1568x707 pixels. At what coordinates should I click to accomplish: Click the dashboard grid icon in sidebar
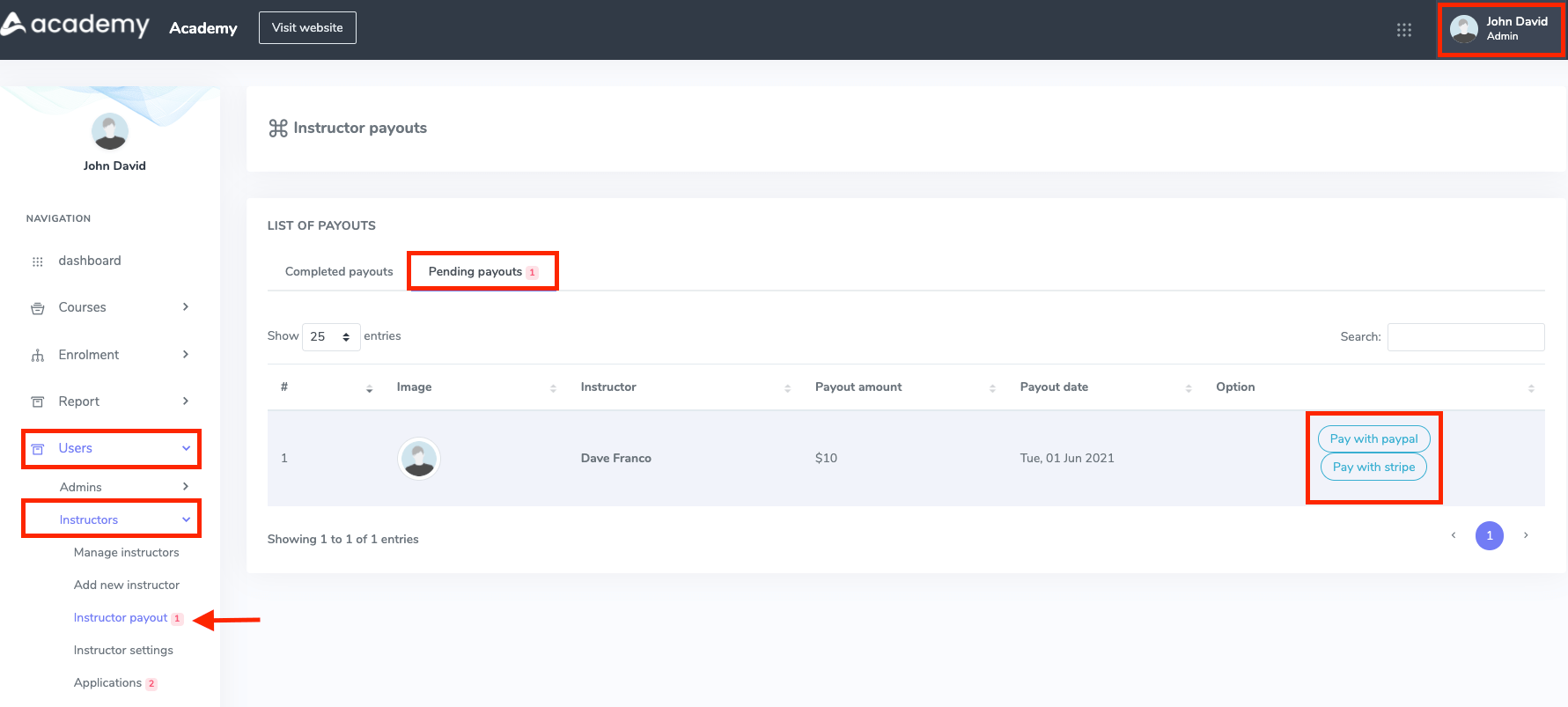pyautogui.click(x=37, y=261)
